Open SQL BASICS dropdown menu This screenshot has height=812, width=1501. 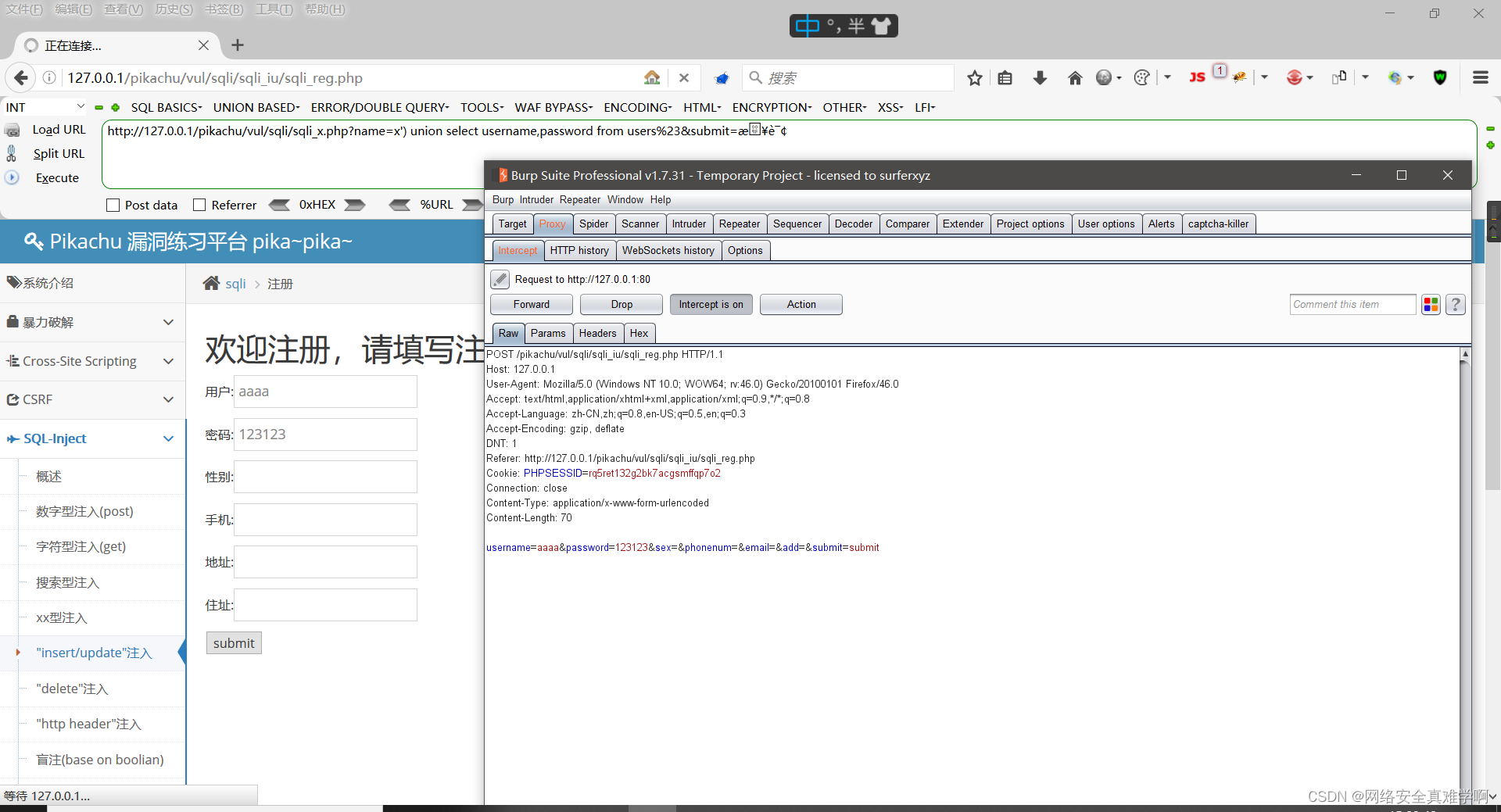pos(167,107)
